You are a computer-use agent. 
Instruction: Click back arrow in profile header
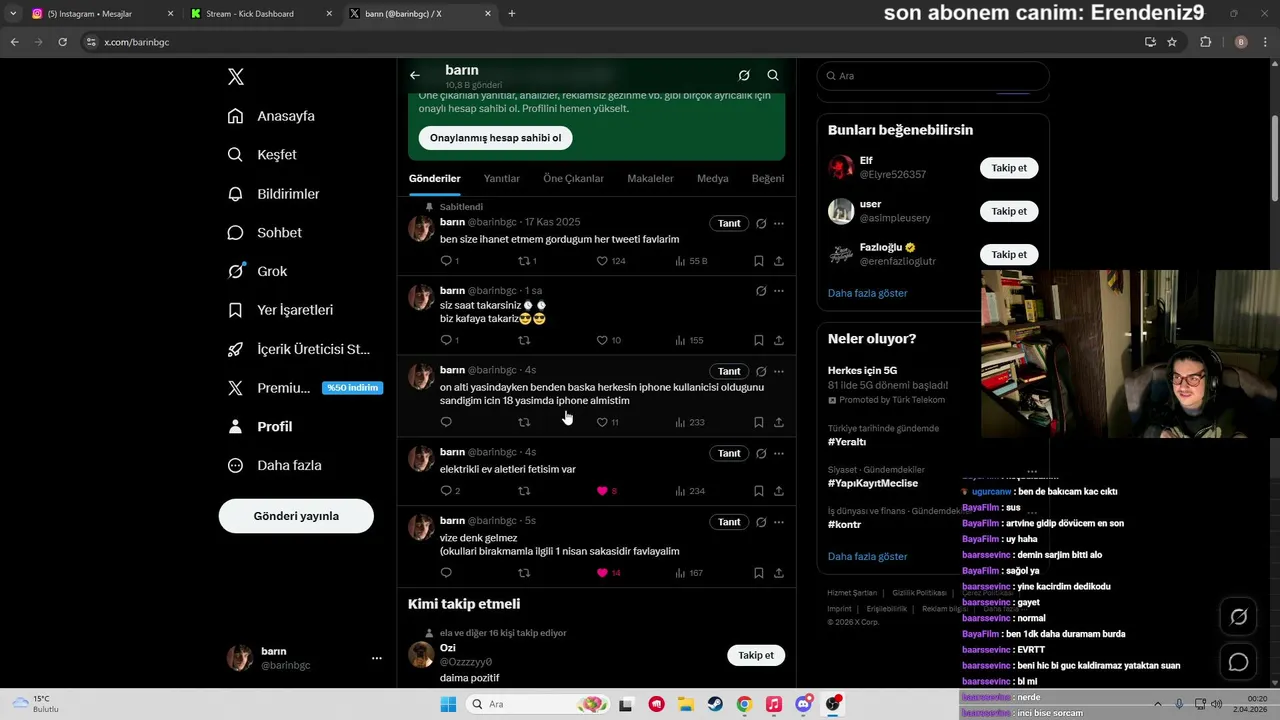[415, 75]
